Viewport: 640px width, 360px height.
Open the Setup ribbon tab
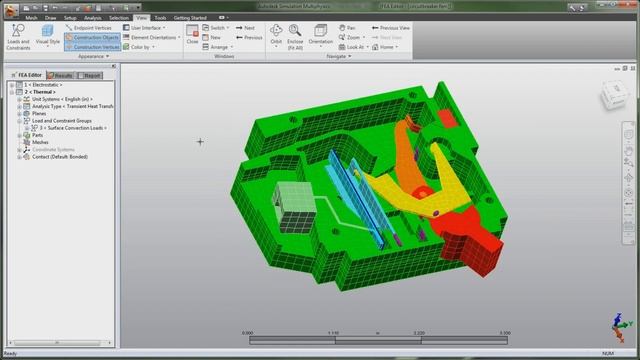coord(70,18)
